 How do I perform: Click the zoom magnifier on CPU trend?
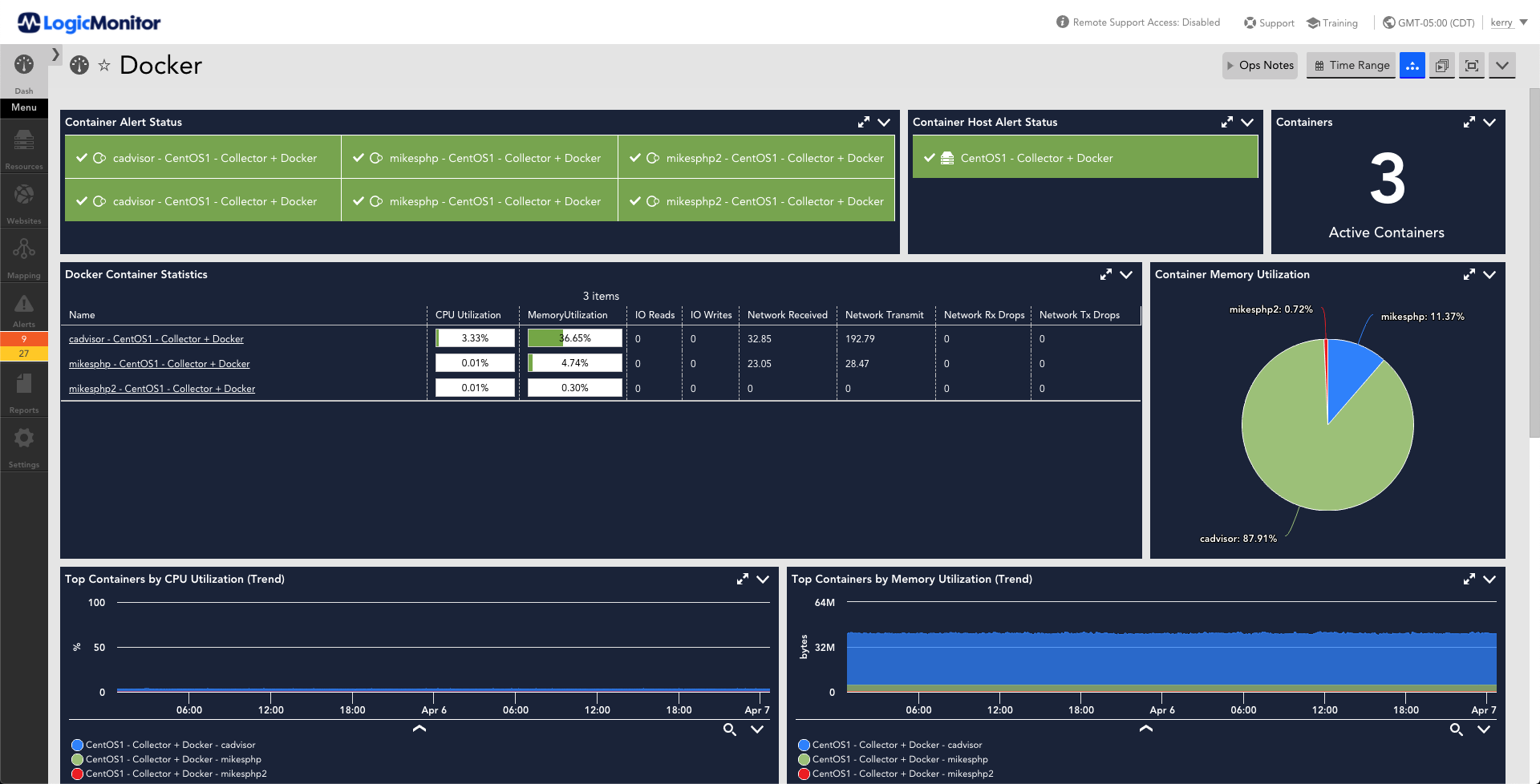tap(729, 729)
